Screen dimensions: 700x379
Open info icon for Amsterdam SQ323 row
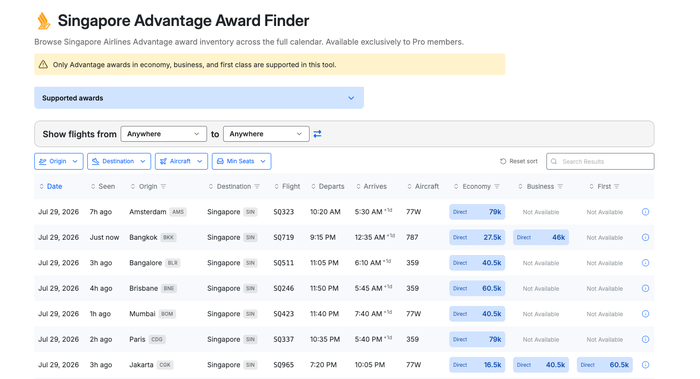(x=646, y=212)
